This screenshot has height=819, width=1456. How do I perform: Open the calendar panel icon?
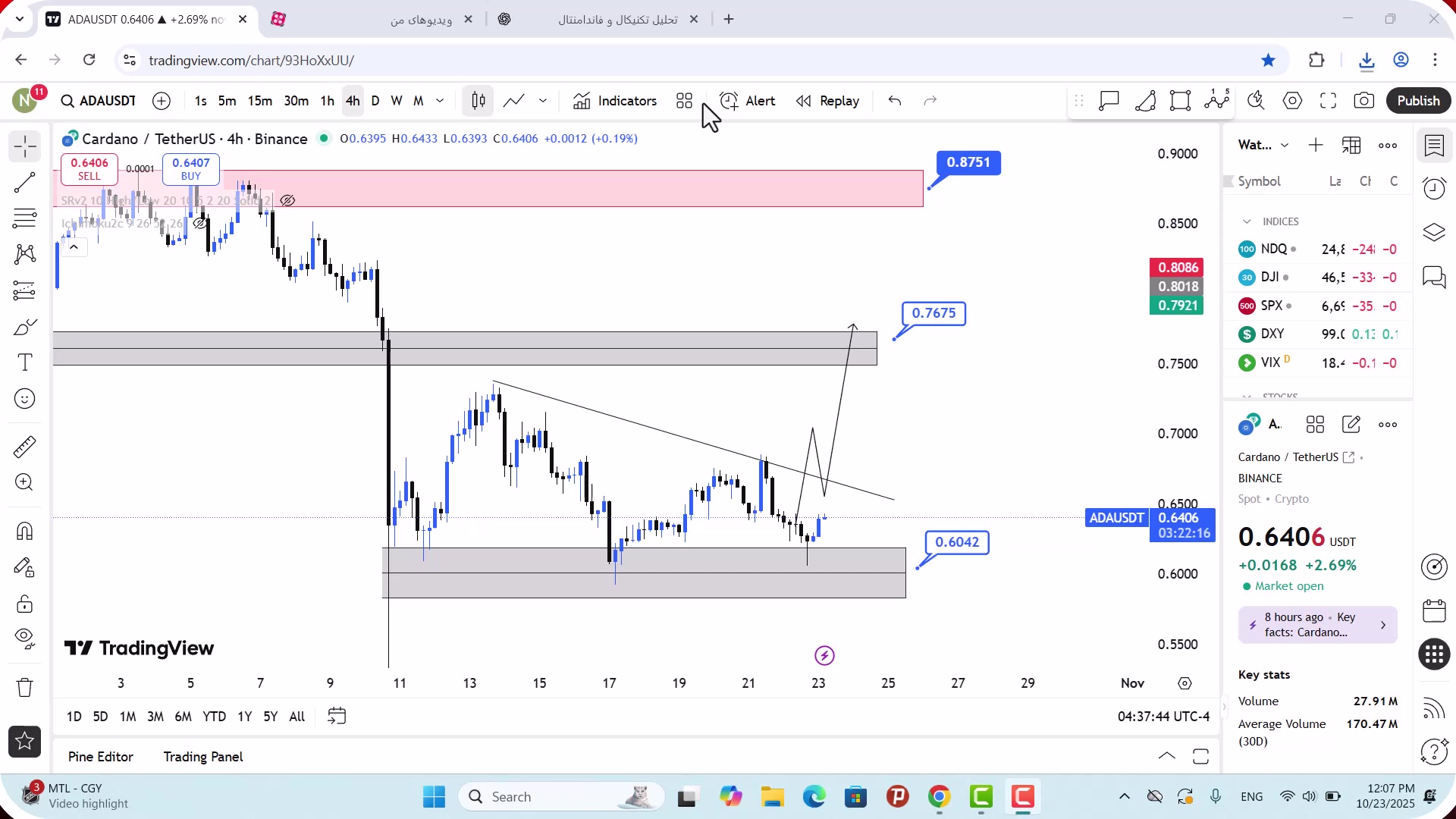[x=1434, y=610]
